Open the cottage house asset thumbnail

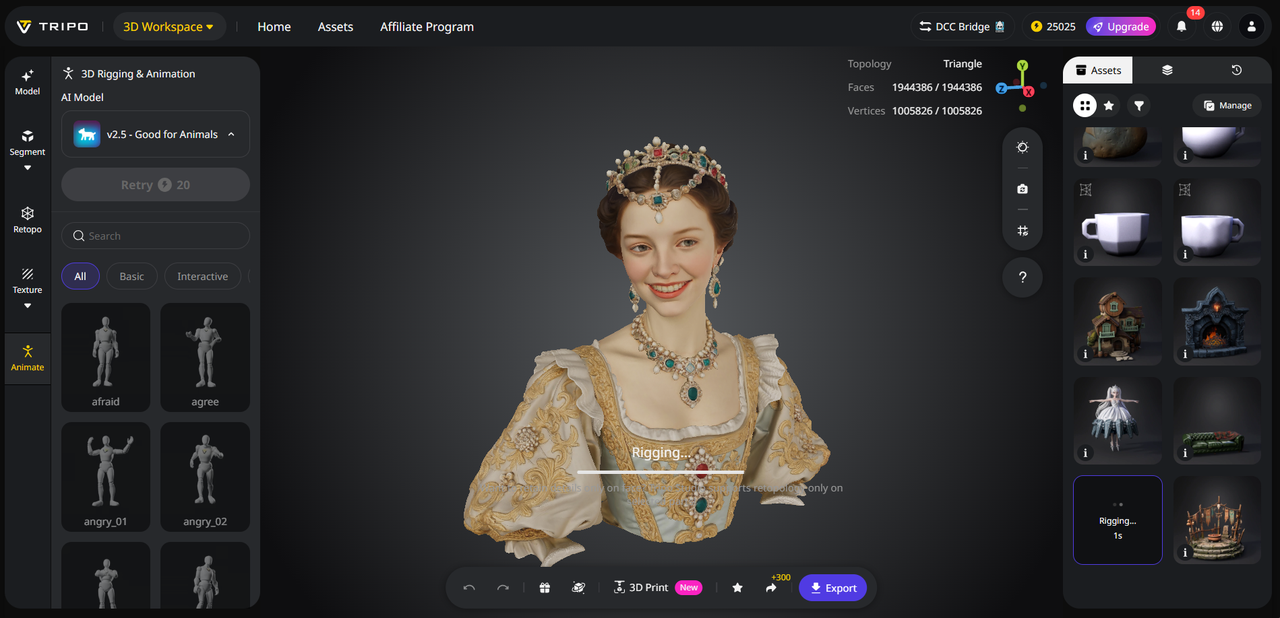[1118, 321]
